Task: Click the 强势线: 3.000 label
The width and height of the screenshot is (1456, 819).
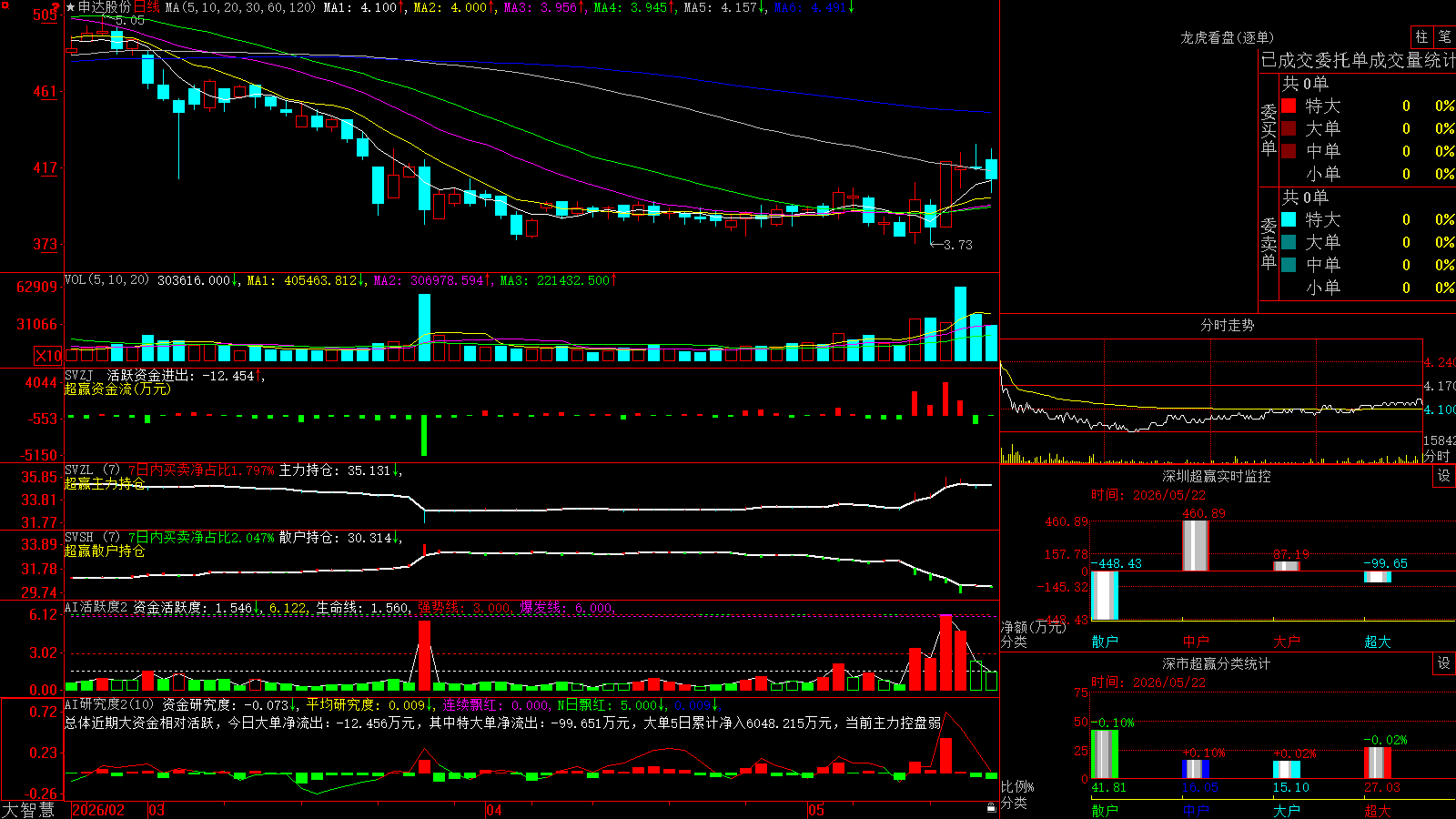Action: 464,607
